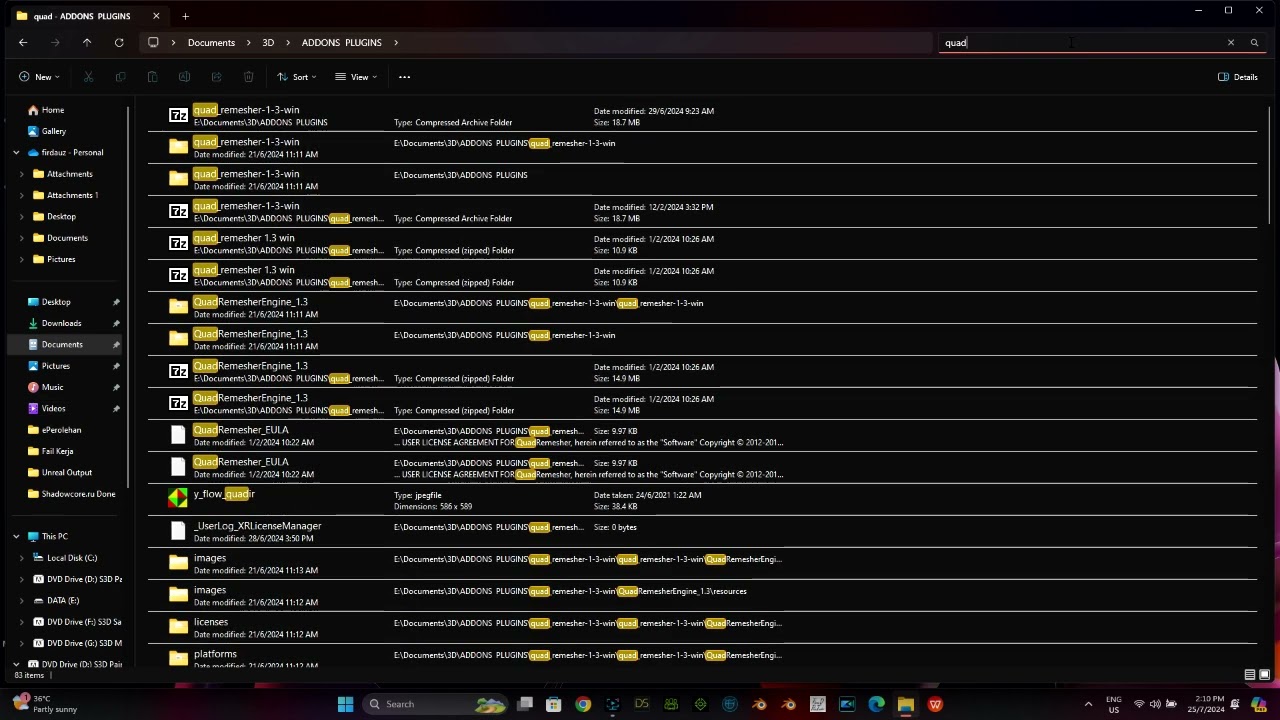Viewport: 1280px width, 720px height.
Task: Open pinned Videos quick access folder
Action: coord(54,408)
